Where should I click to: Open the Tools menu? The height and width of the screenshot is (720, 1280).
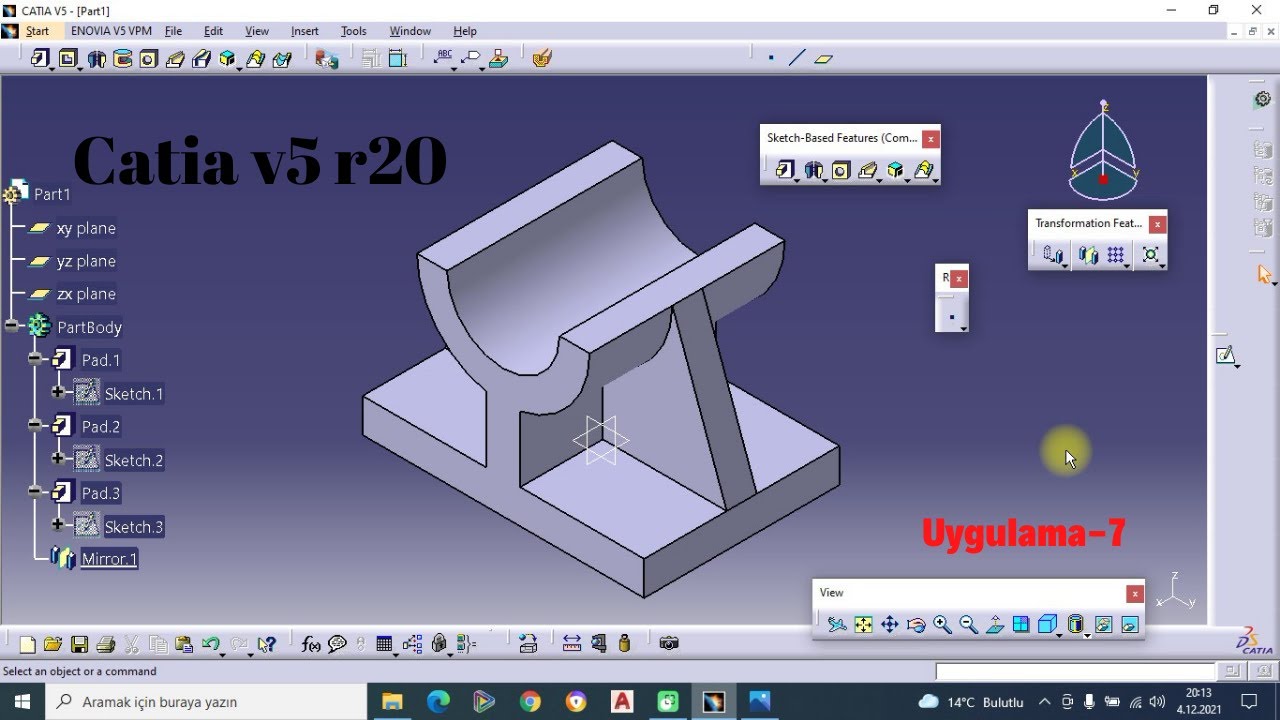tap(354, 31)
